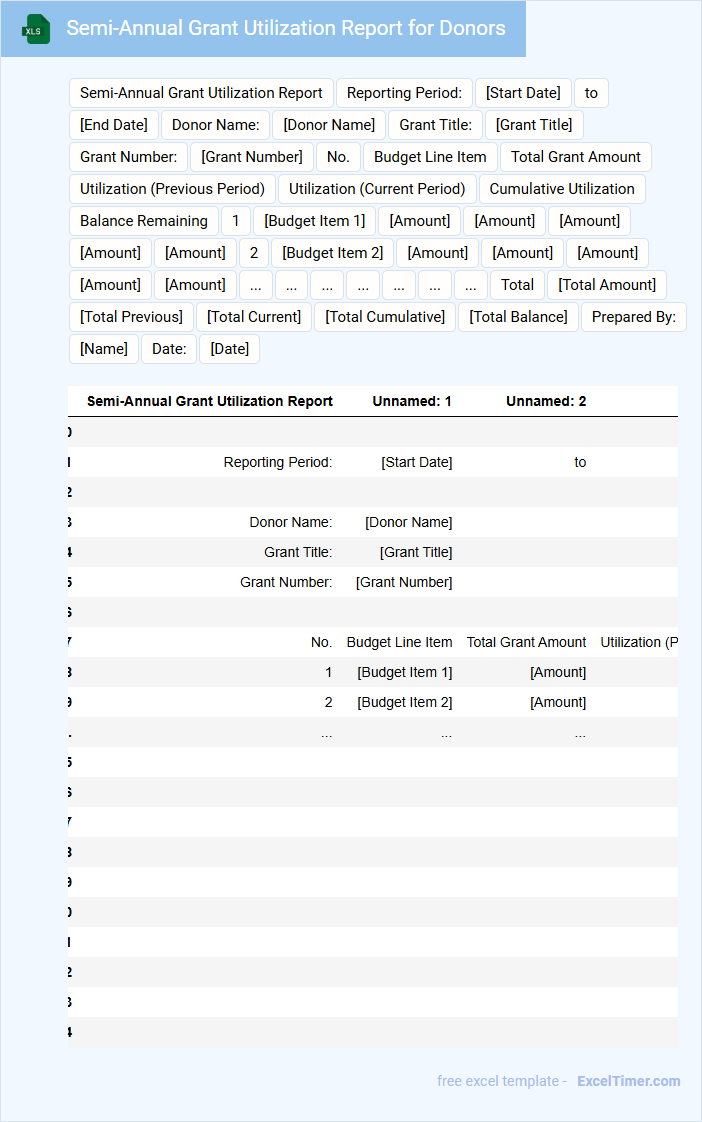This screenshot has width=702, height=1122.
Task: Select the 'Prepared By:' tag
Action: coord(633,317)
